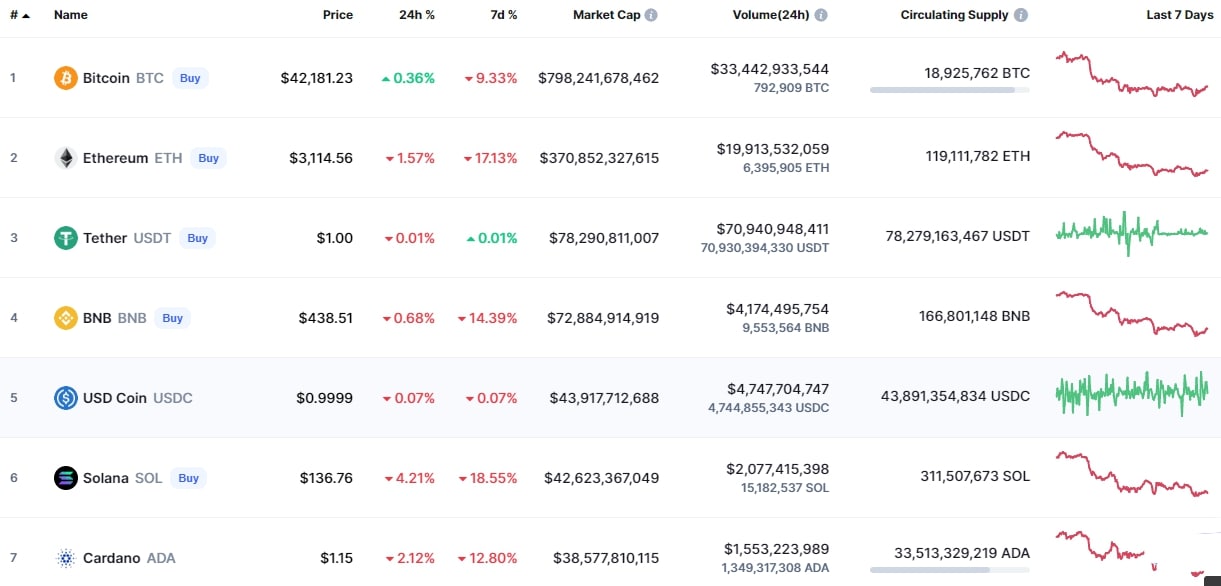Screen dimensions: 1221x586
Task: Click Ethereum 7d change 17.13%
Action: pos(490,158)
